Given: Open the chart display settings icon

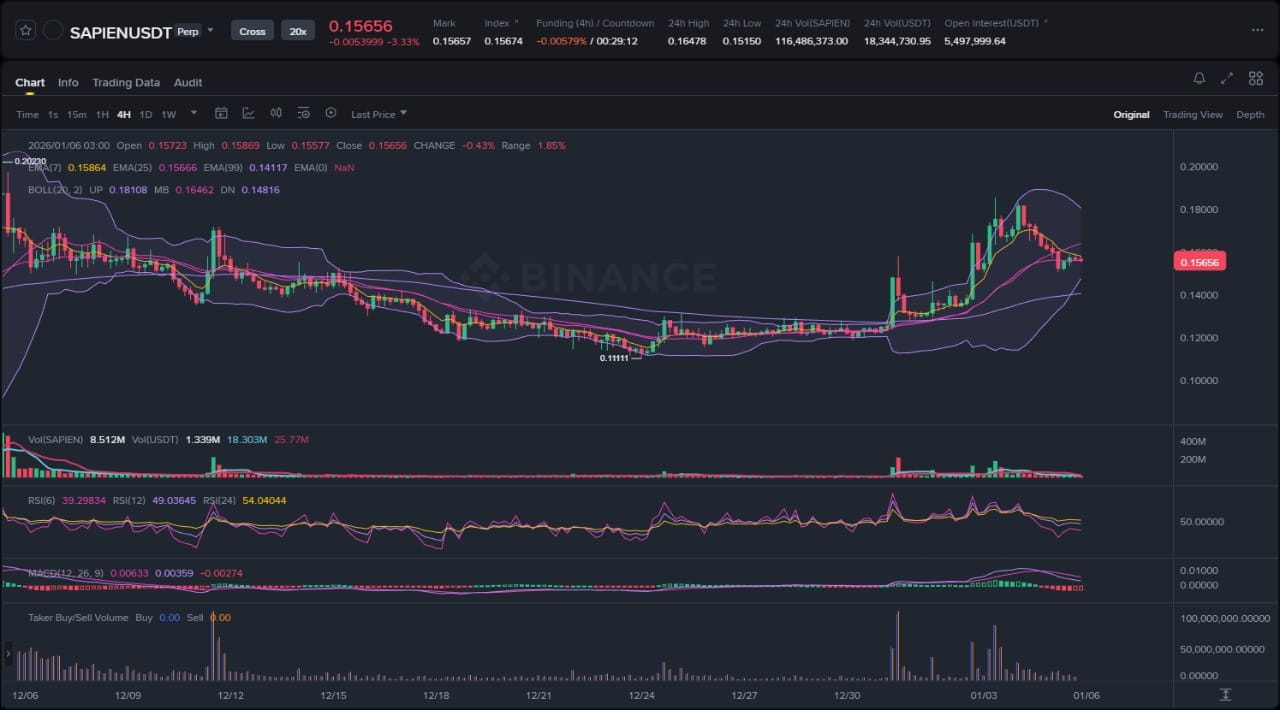Looking at the screenshot, I should coord(303,114).
